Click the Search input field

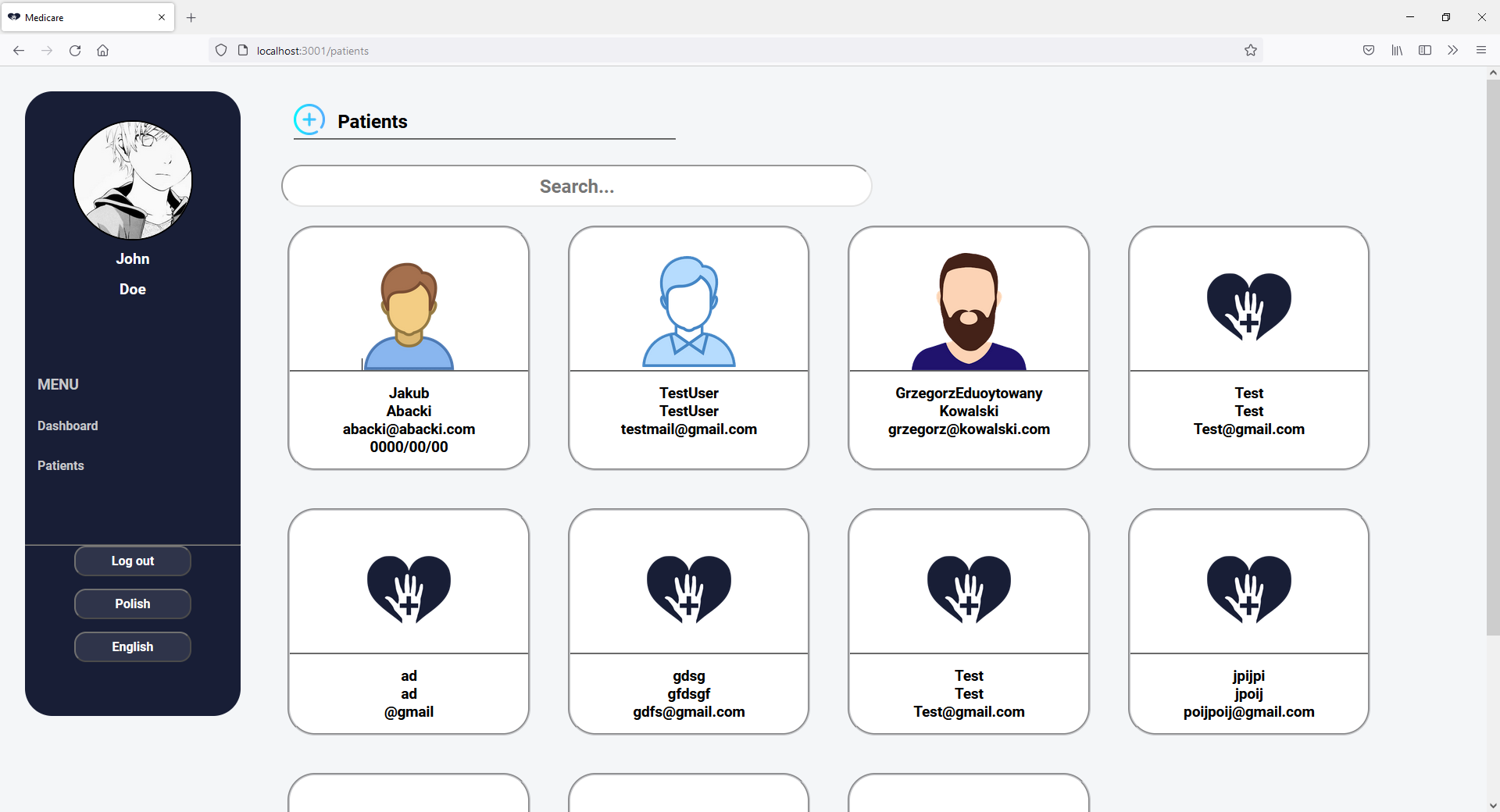576,186
